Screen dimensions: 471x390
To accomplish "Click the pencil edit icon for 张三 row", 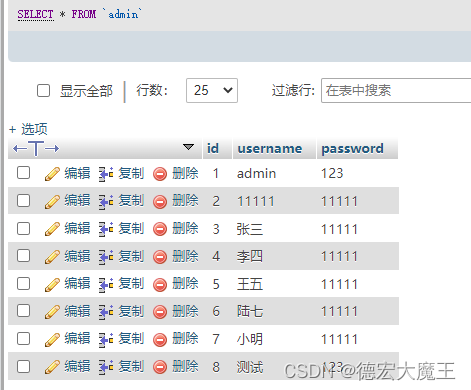I will [52, 229].
